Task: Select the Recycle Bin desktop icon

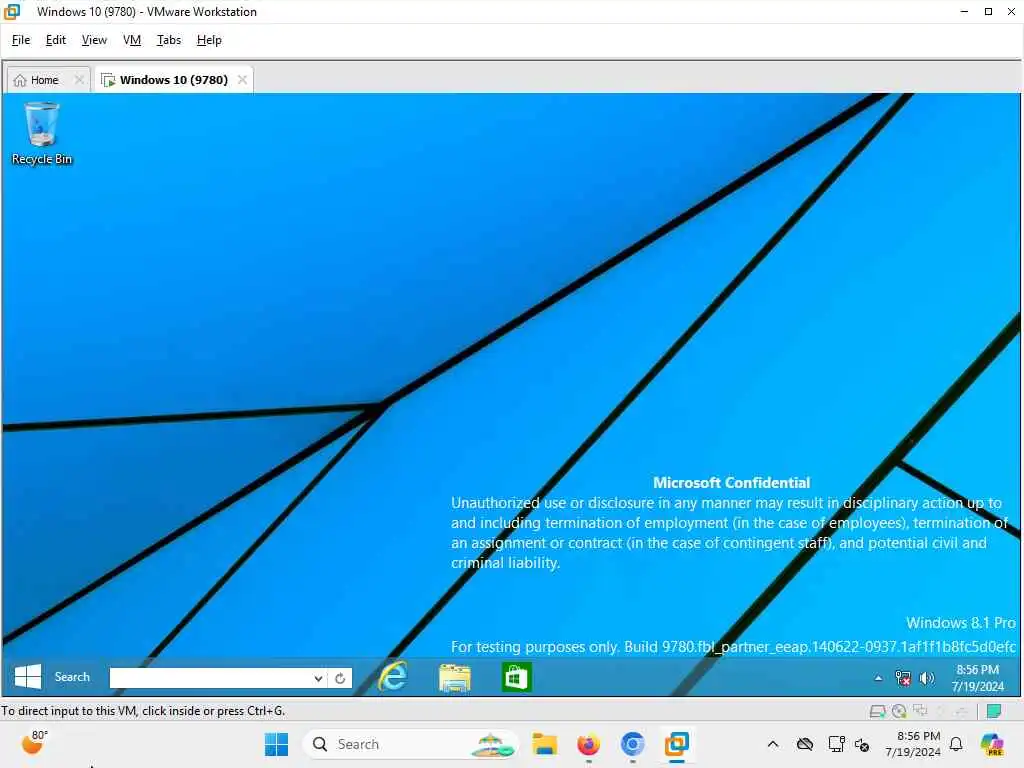Action: tap(42, 133)
